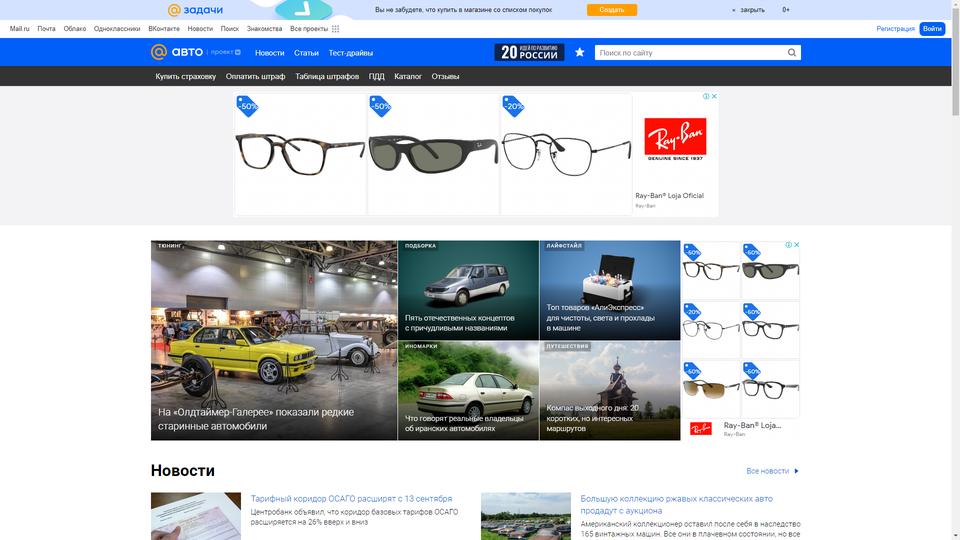
Task: Open Тест-драйвы in the blue header menu
Action: [351, 53]
